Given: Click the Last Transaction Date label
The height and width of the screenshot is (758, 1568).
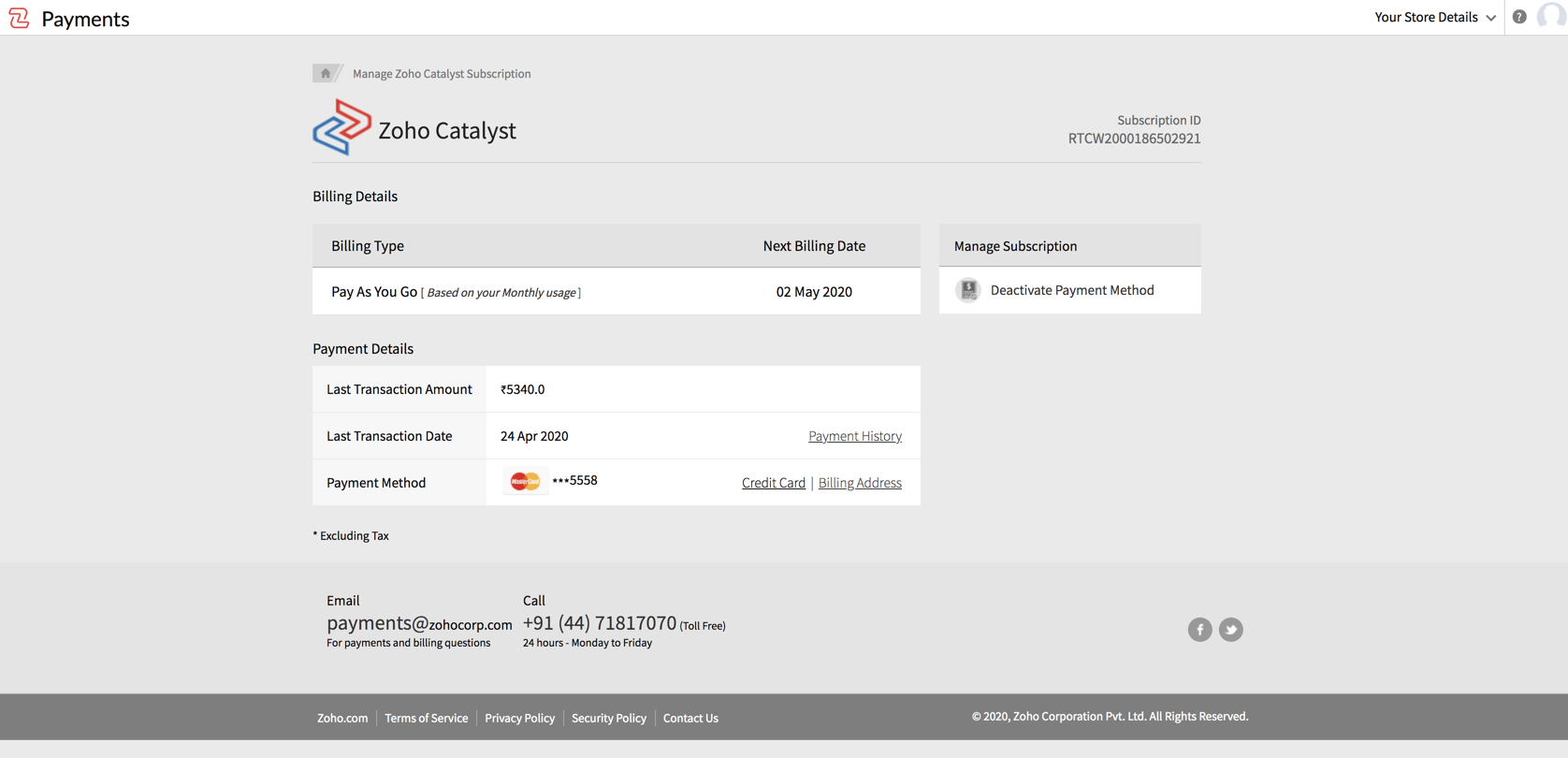Looking at the screenshot, I should tap(389, 436).
